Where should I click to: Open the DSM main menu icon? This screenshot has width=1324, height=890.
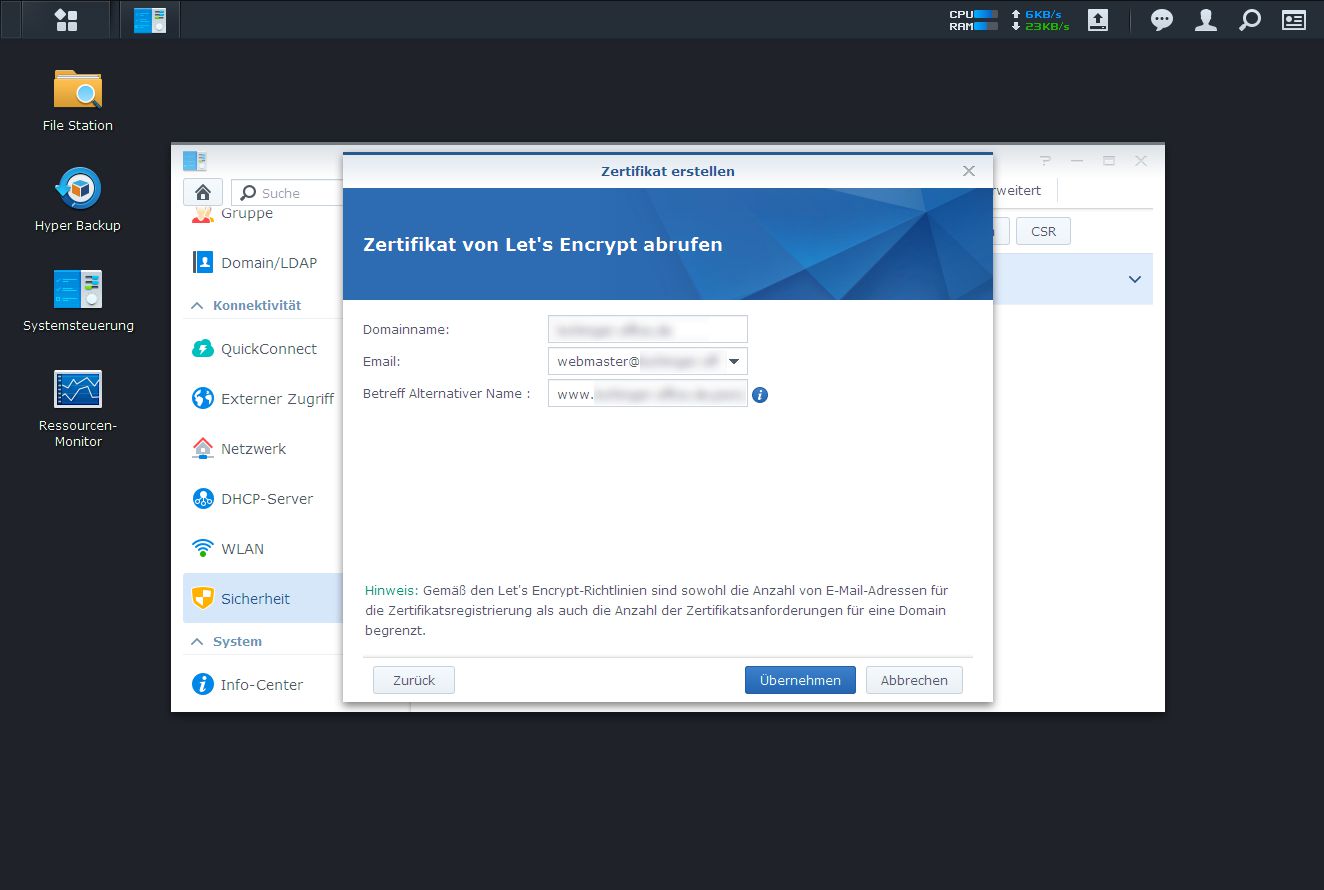[x=66, y=20]
